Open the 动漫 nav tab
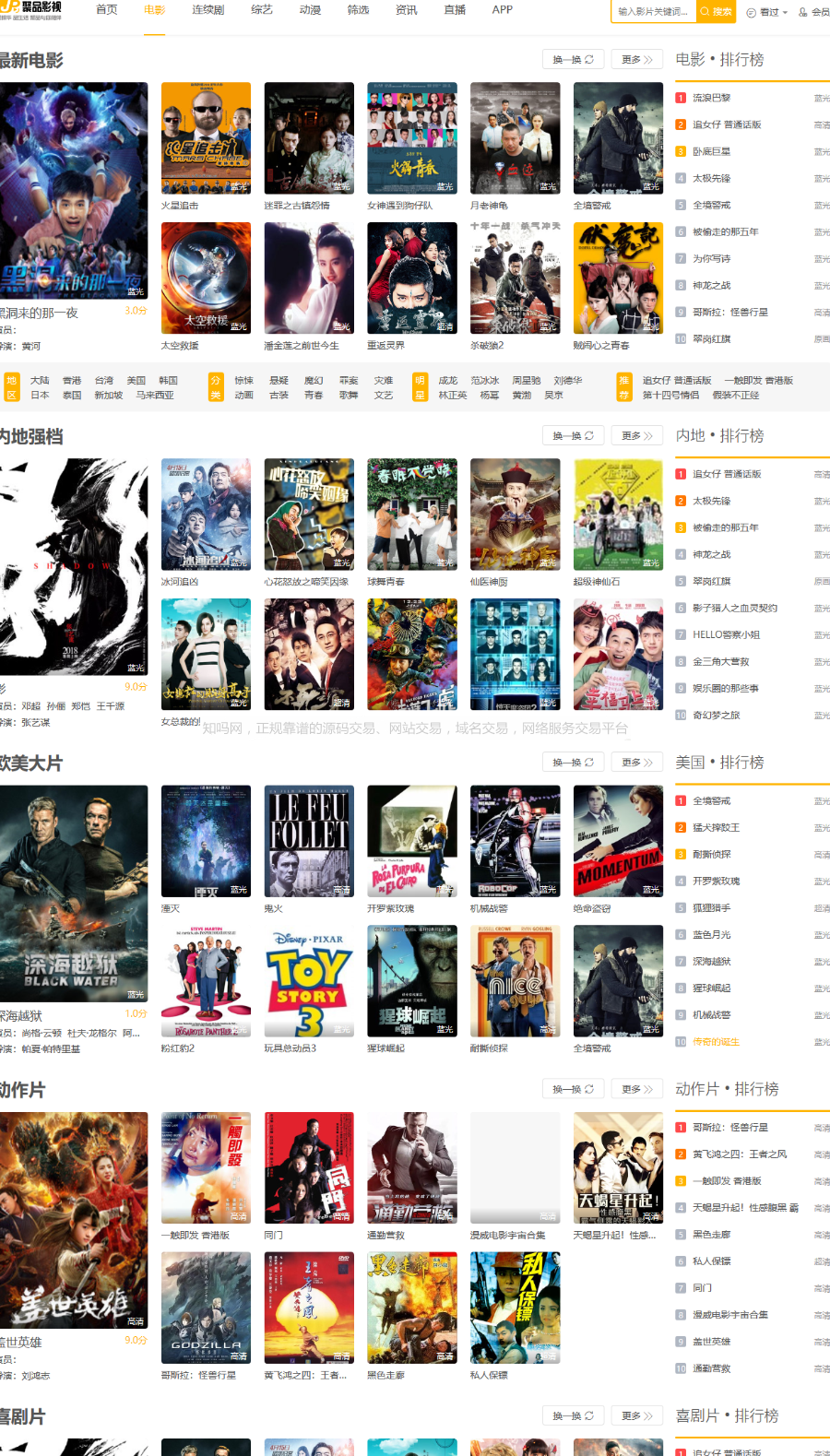830x1456 pixels. [x=310, y=10]
